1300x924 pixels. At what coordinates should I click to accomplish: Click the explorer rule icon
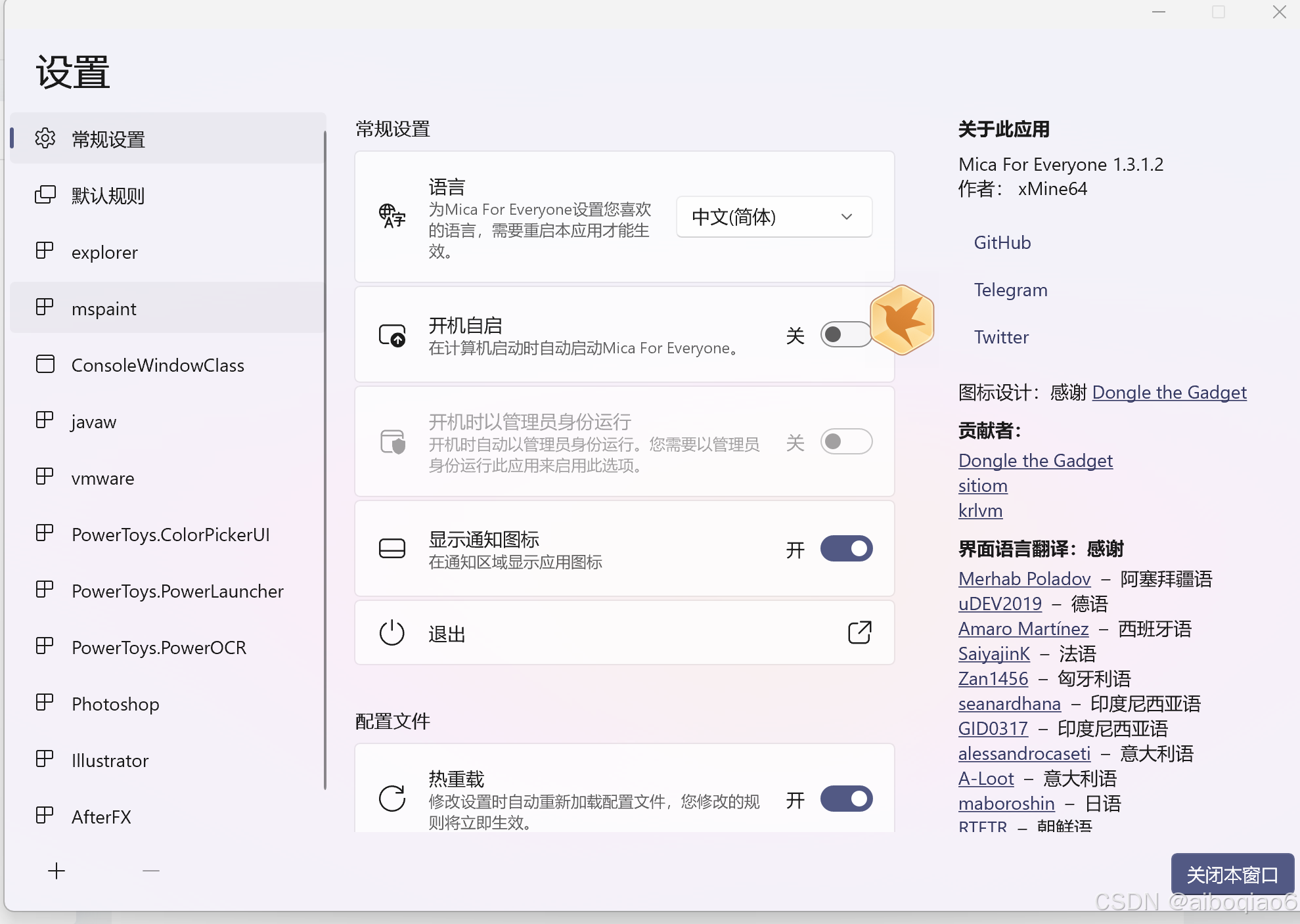tap(45, 251)
